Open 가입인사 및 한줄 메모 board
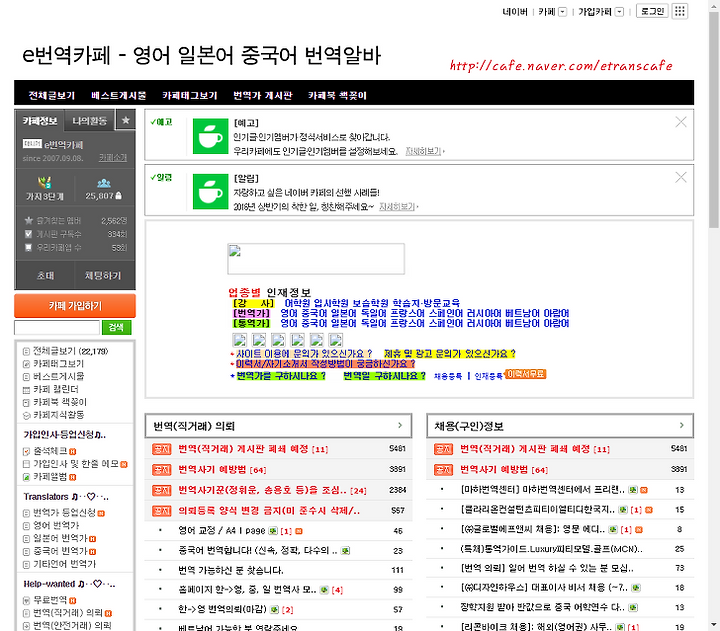Screen dimensions: 720x631 tap(76, 464)
